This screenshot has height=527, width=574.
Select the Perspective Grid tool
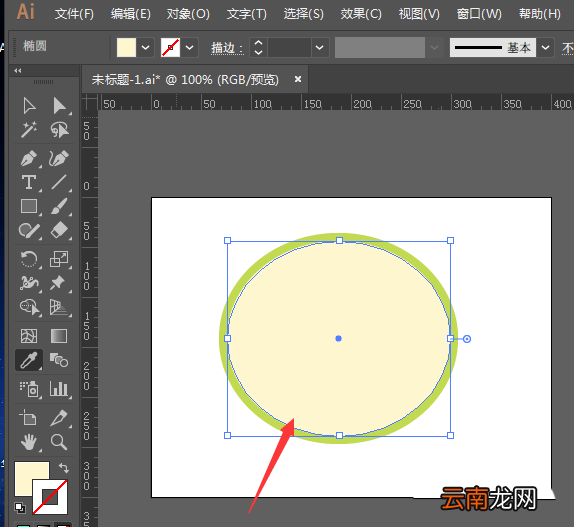coord(59,307)
